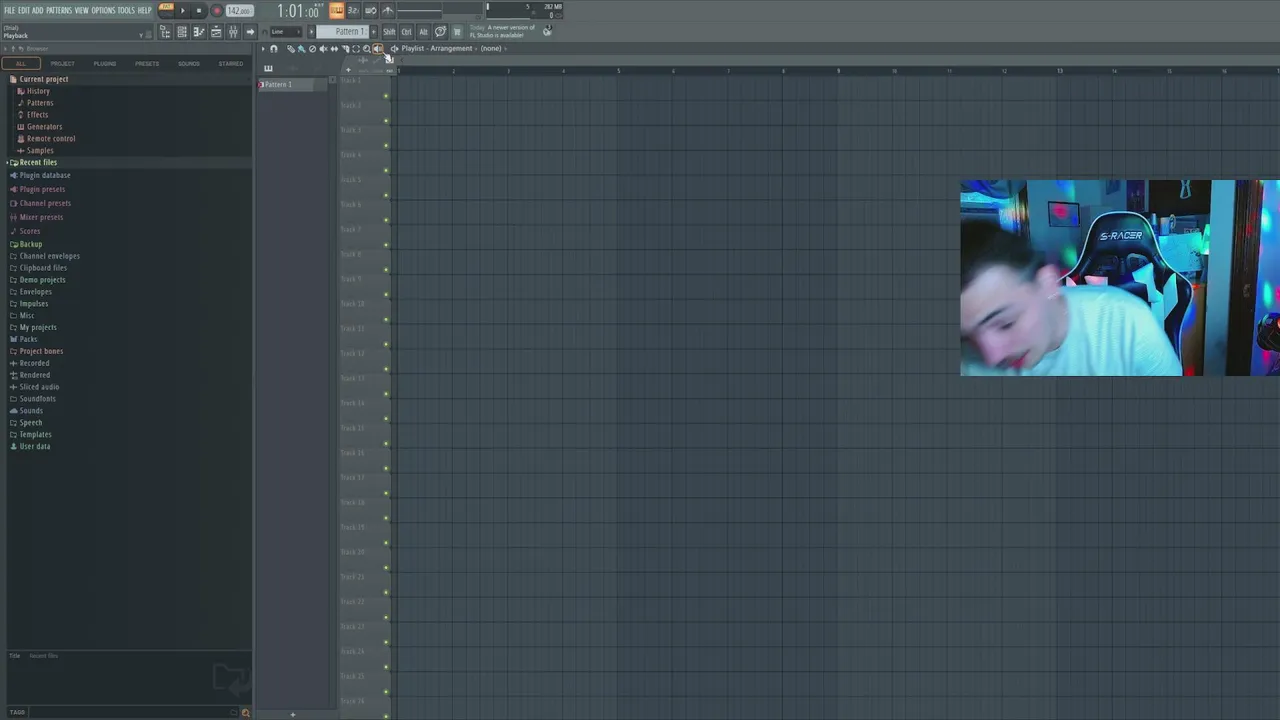Click the tempo 142 value field
Viewport: 1280px width, 720px height.
[239, 10]
